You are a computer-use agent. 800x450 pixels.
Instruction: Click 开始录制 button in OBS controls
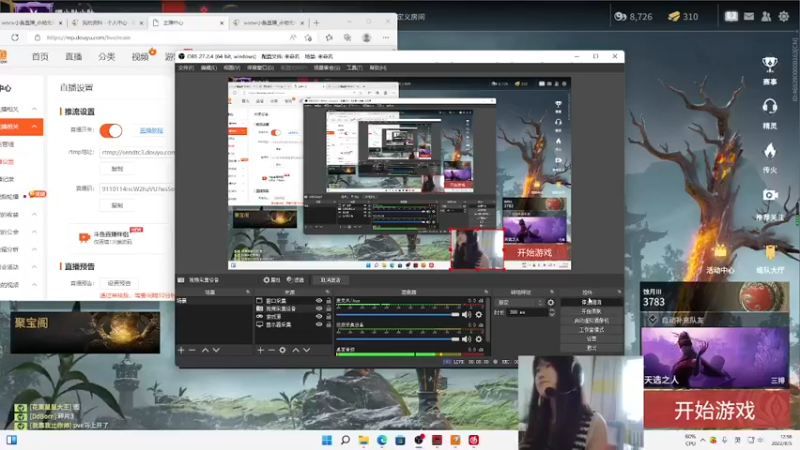591,311
